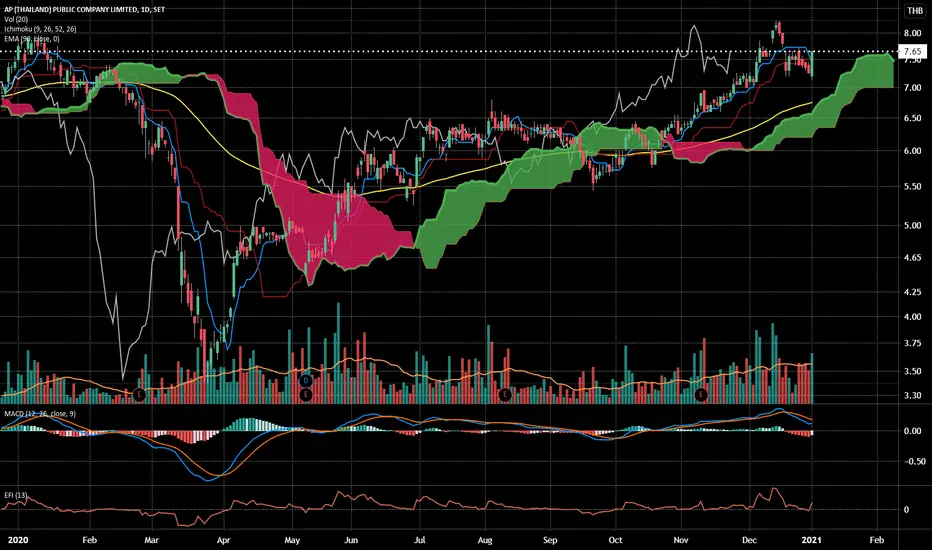932x550 pixels.
Task: Open the earnings marker E below the D marker
Action: 306,394
